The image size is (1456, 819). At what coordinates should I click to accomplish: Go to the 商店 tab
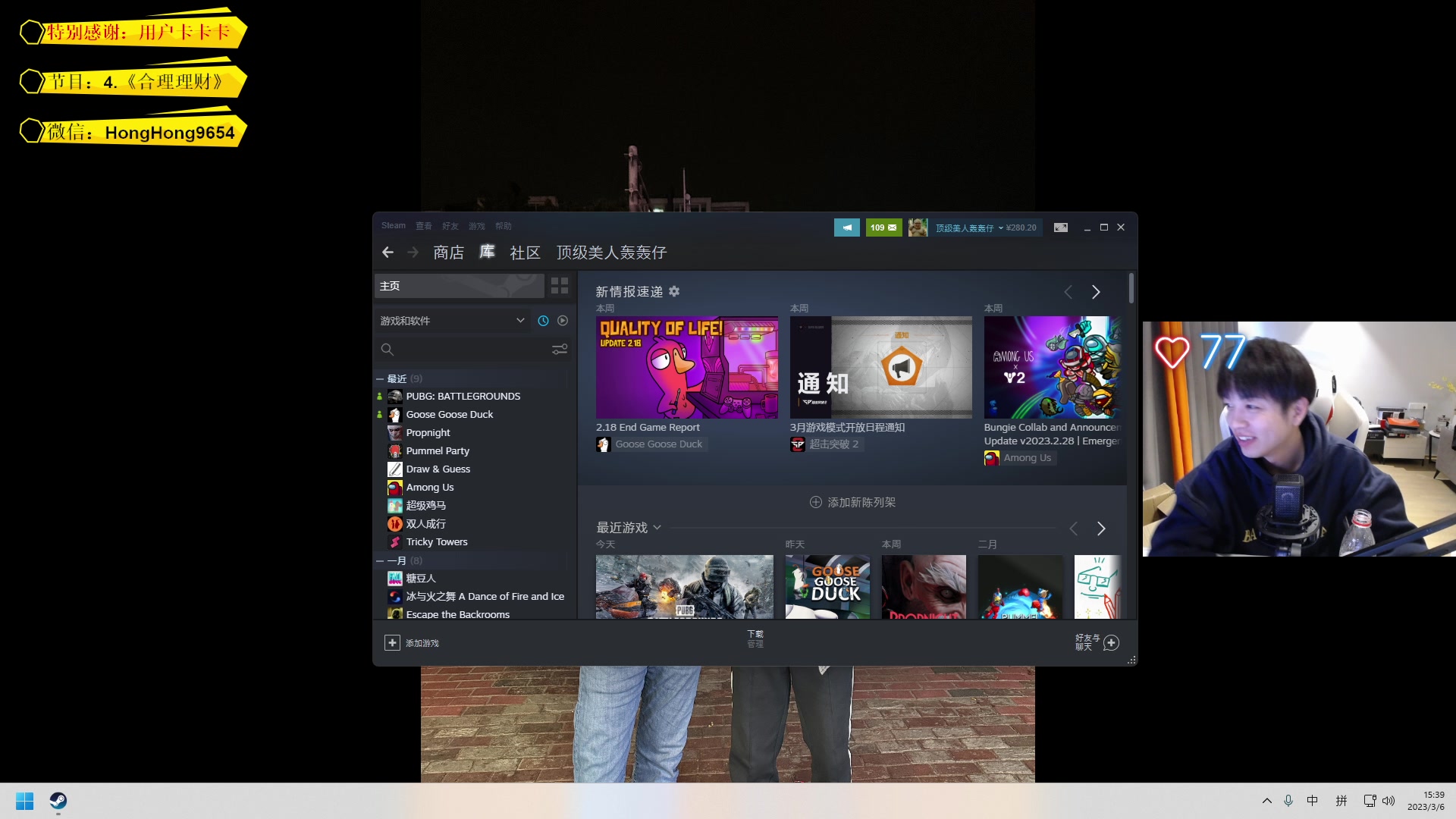tap(449, 253)
